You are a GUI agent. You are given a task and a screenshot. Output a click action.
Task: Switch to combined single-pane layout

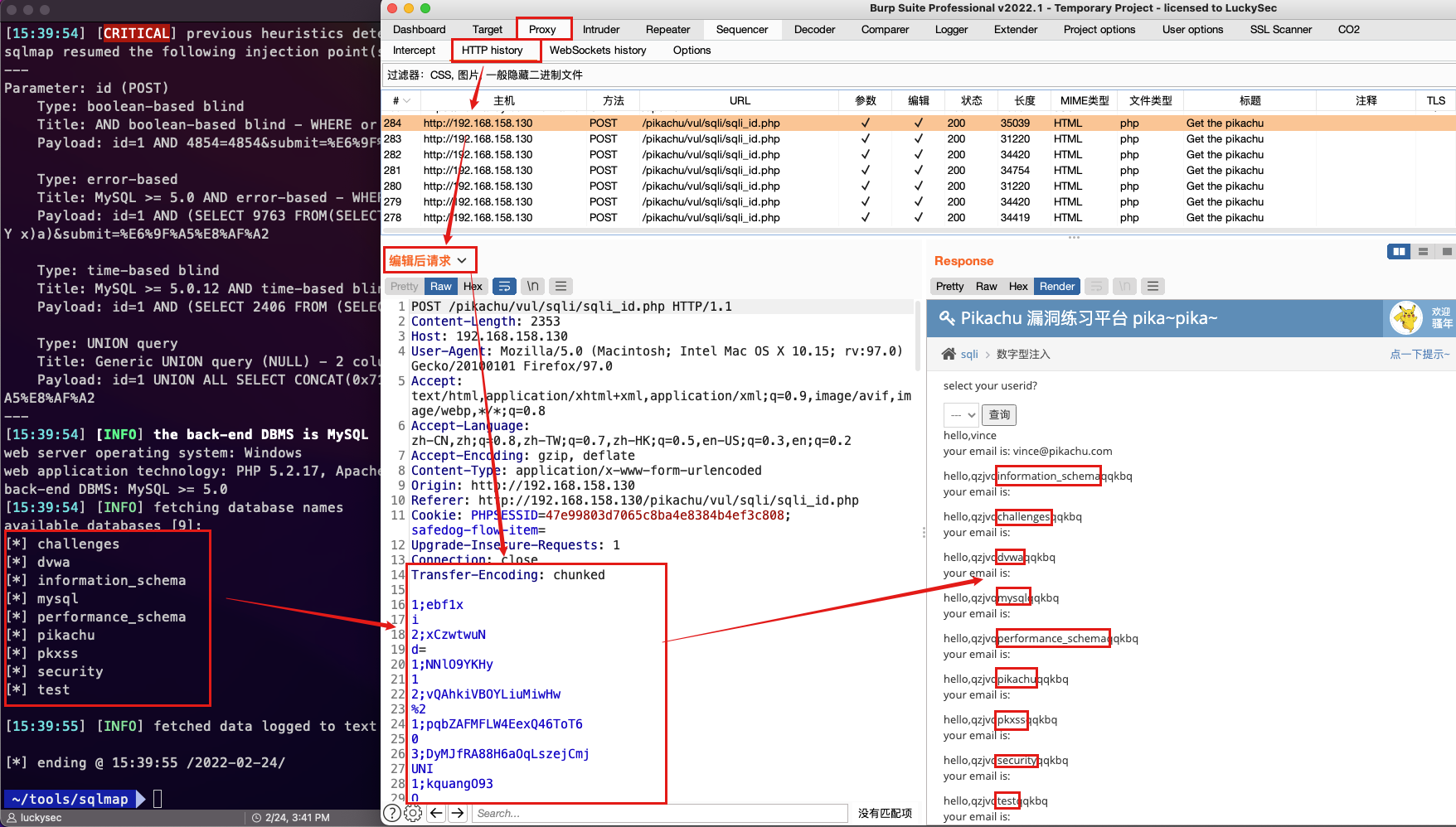point(1447,251)
